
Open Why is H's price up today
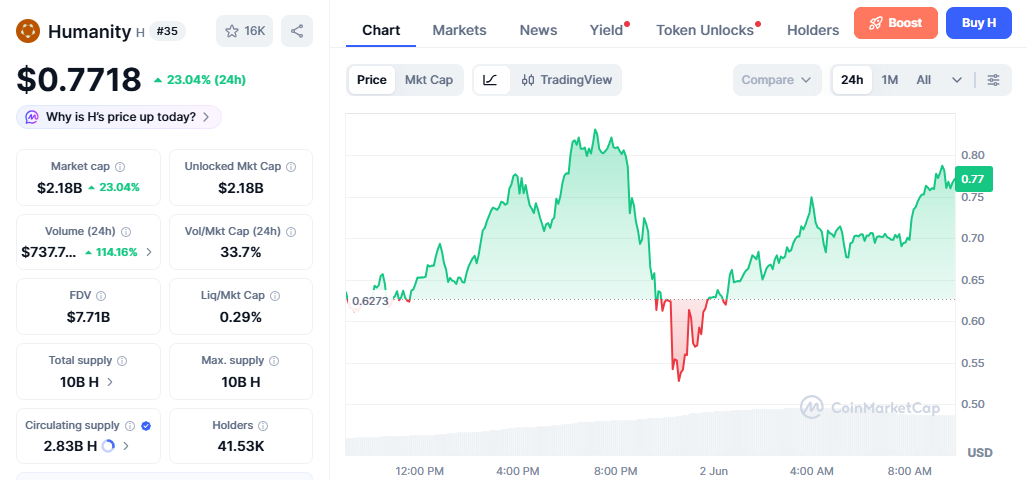tap(119, 117)
